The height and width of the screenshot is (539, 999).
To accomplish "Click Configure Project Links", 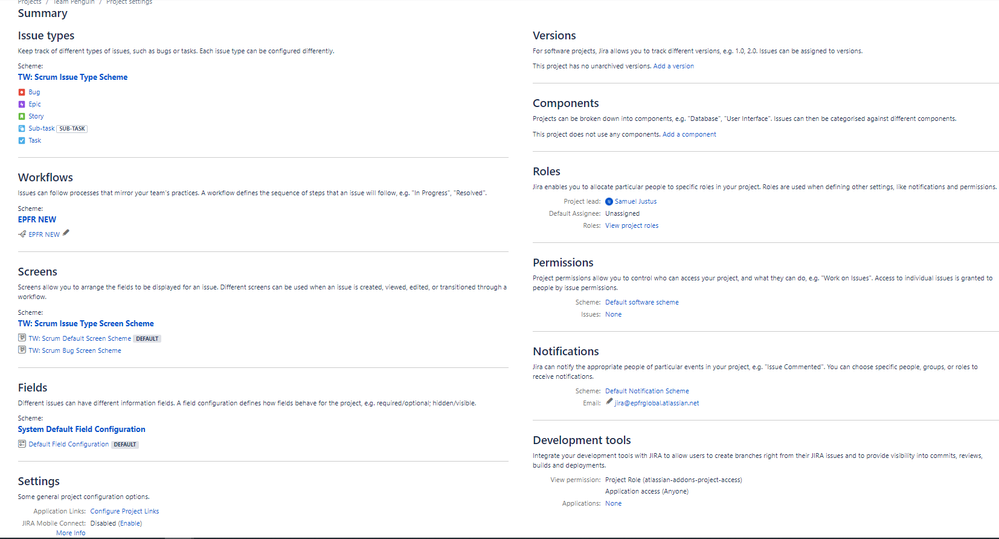I will 125,512.
